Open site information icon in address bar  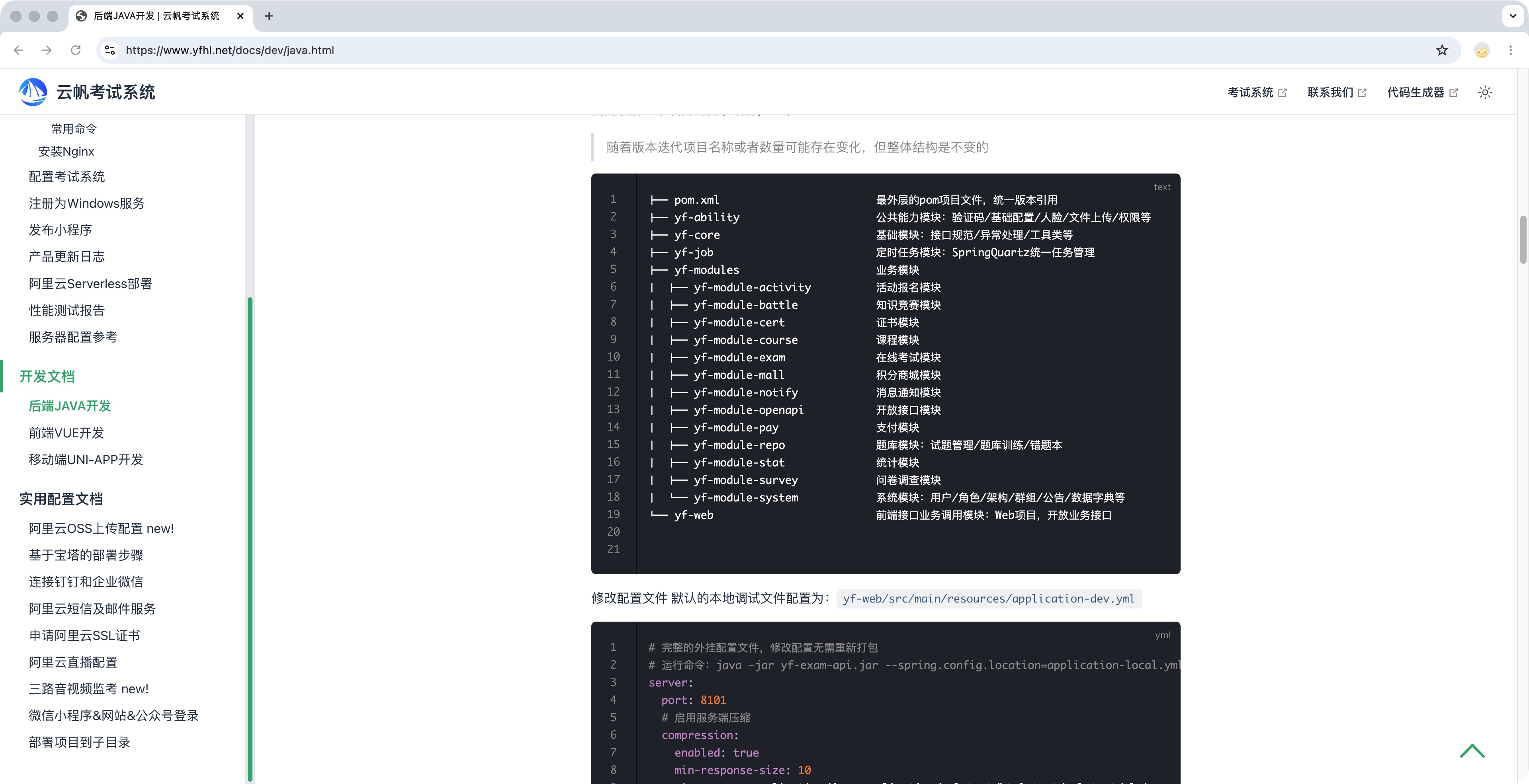(x=110, y=51)
